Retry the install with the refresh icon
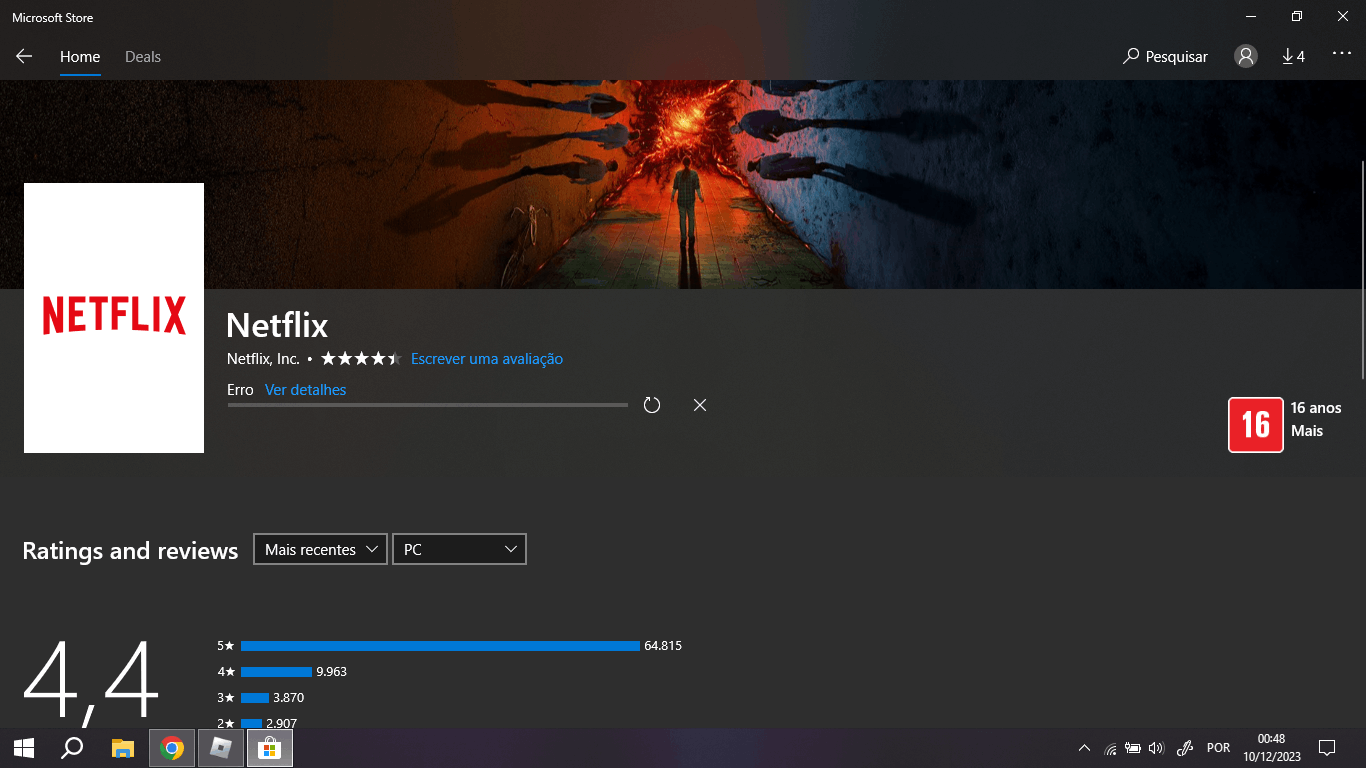 click(652, 405)
